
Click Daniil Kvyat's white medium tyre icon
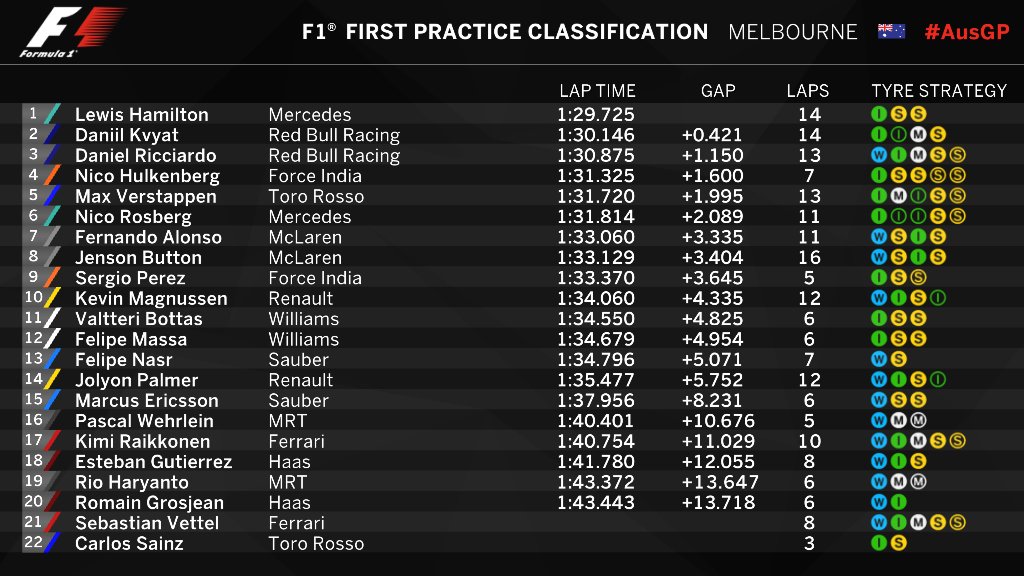[918, 135]
